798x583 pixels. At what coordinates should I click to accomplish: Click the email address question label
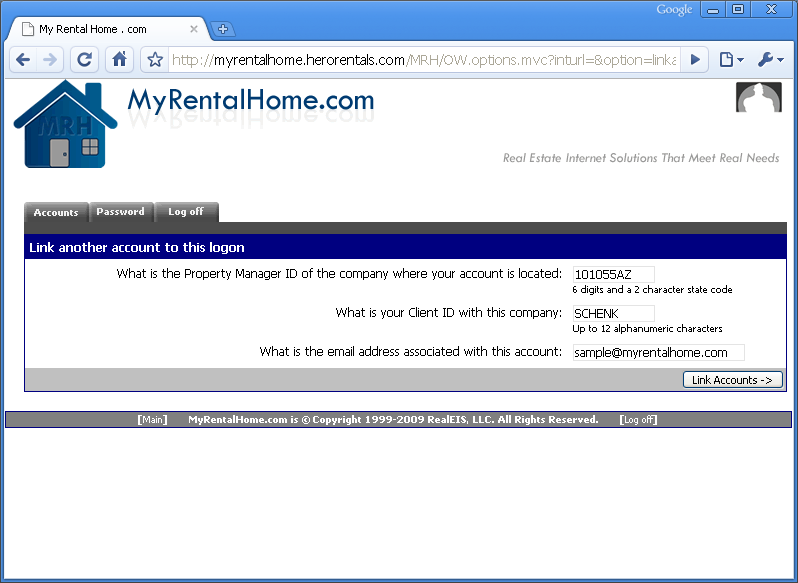click(411, 352)
